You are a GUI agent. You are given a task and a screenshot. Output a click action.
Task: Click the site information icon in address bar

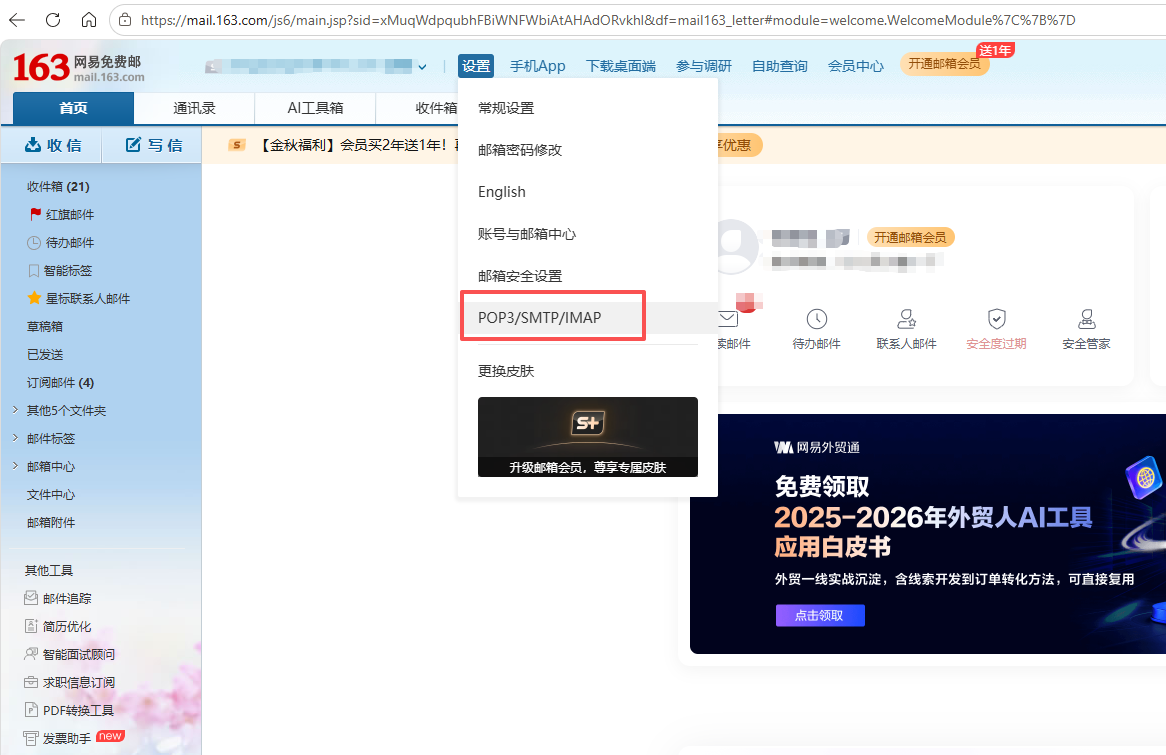pos(126,20)
